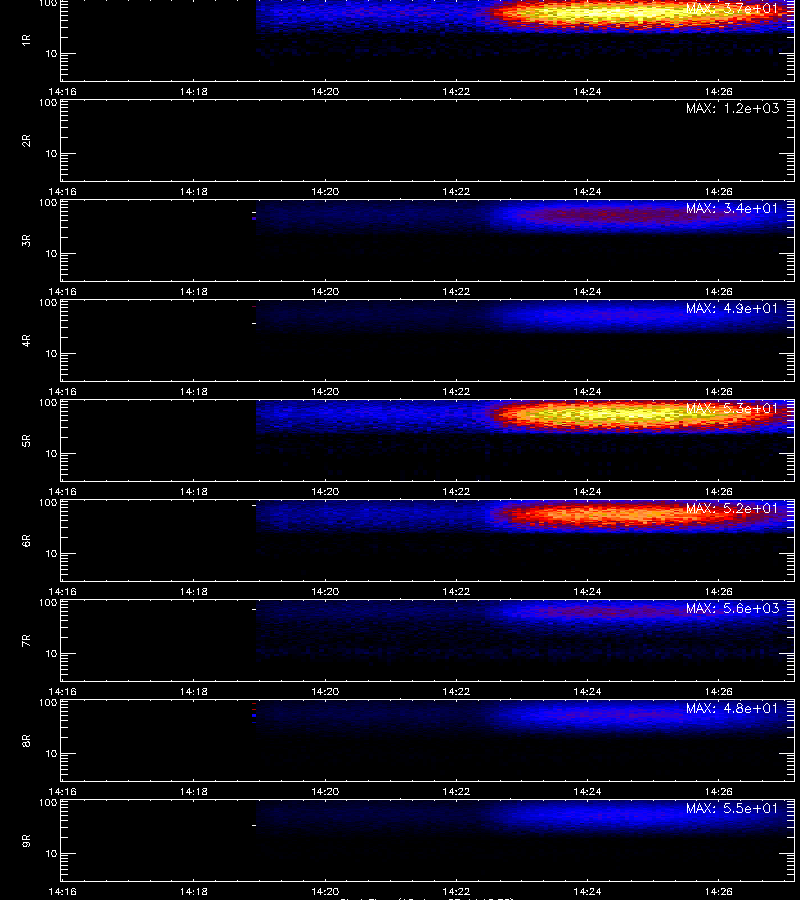Viewport: 800px width, 900px height.
Task: Click the 10 y-axis label of 9R panel
Action: click(x=52, y=854)
